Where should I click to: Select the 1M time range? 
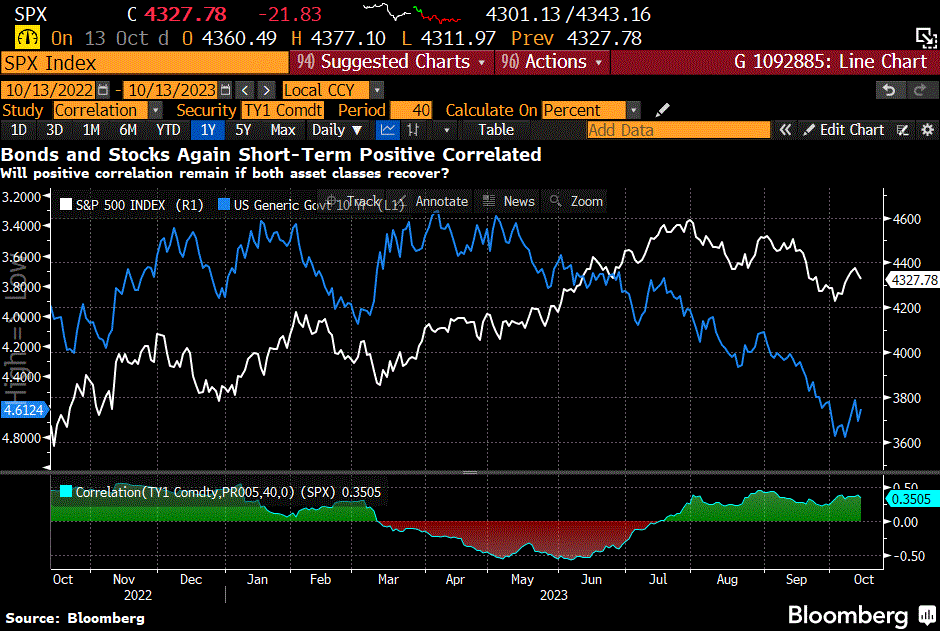coord(91,130)
